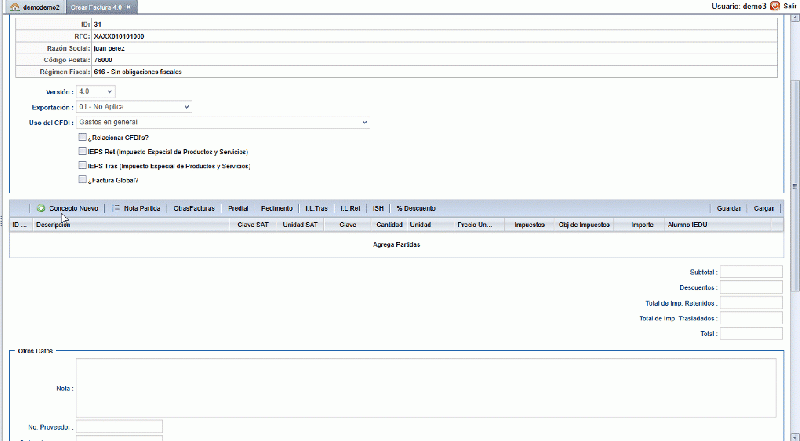Click the Salir link

coord(789,6)
